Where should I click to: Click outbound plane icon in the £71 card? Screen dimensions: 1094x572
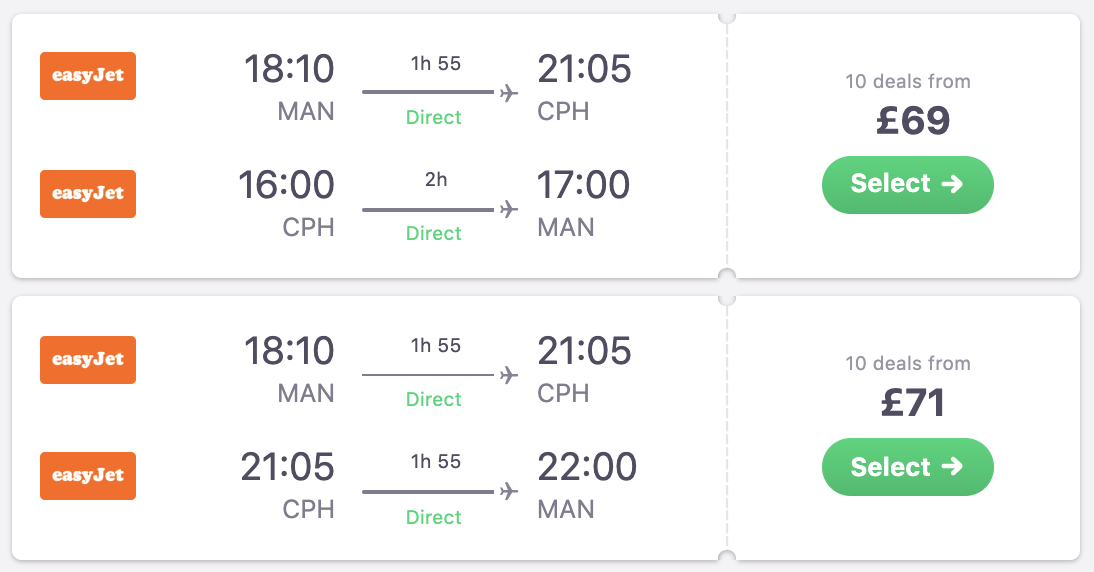509,375
